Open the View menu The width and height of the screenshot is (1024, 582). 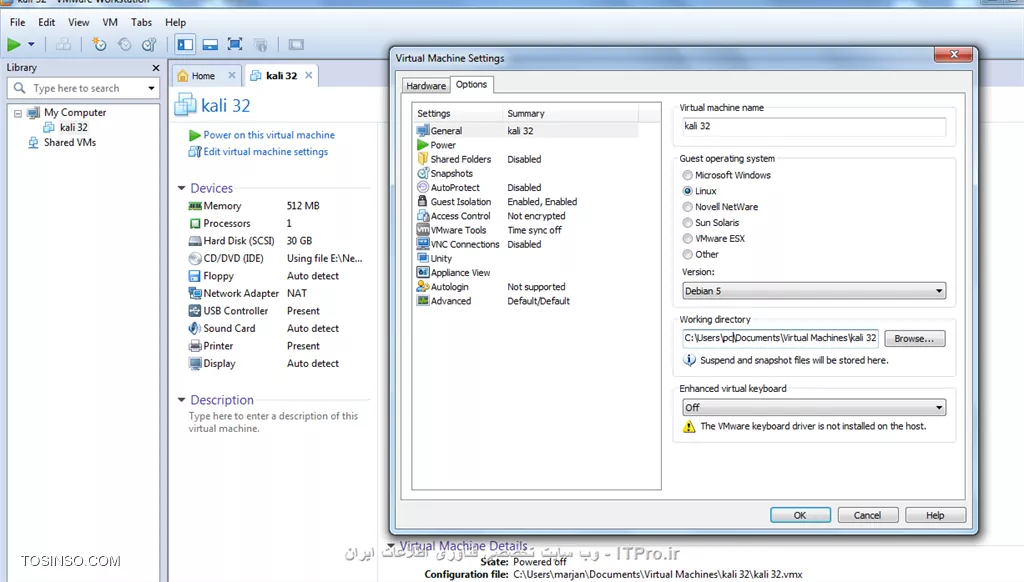78,22
